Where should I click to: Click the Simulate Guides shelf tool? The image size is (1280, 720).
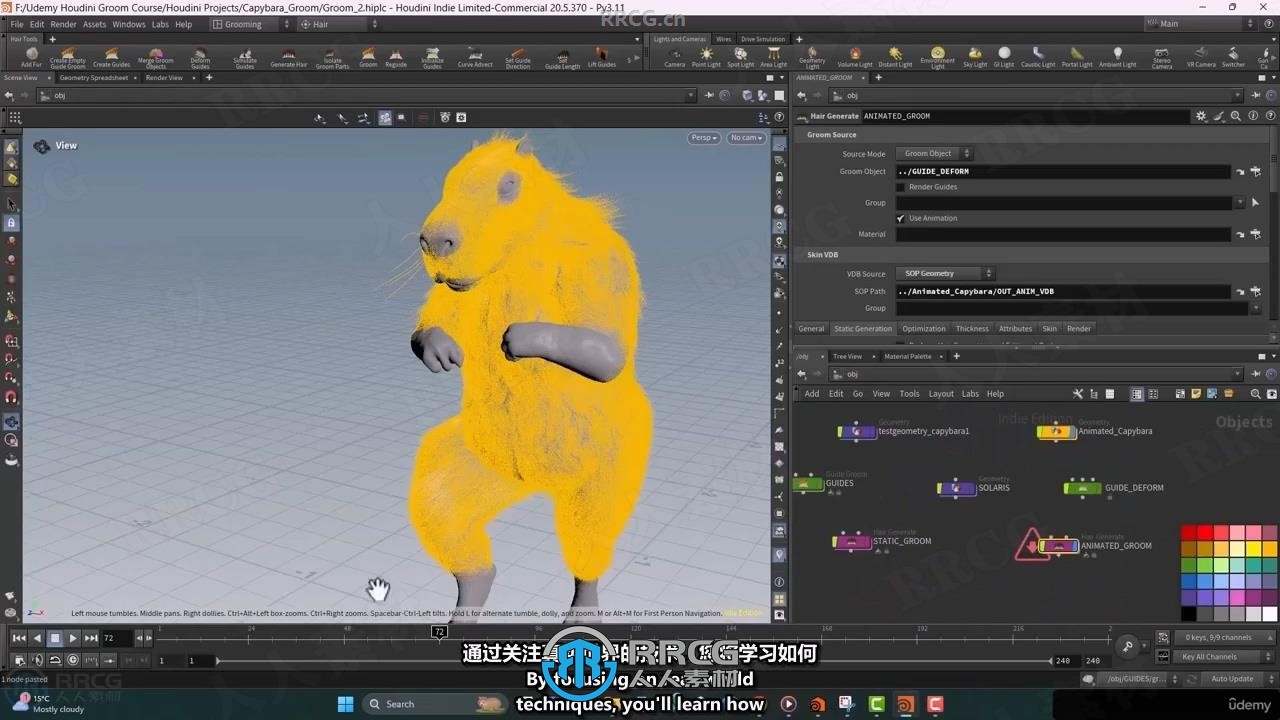point(245,58)
